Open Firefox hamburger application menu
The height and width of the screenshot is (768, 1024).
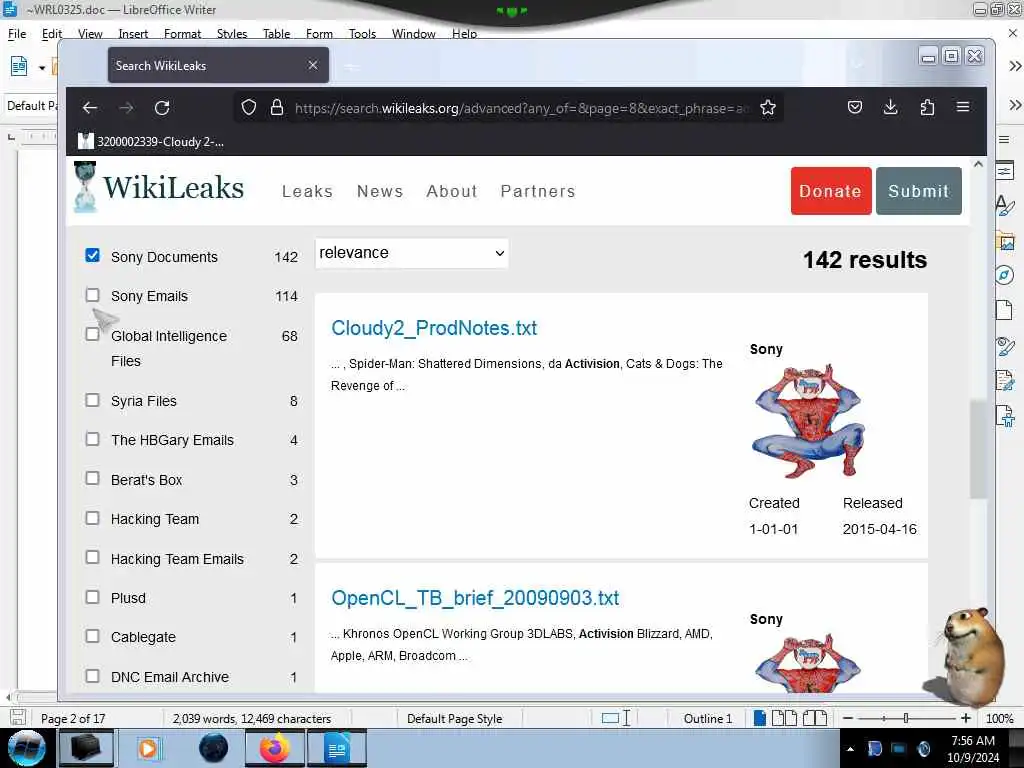[963, 107]
